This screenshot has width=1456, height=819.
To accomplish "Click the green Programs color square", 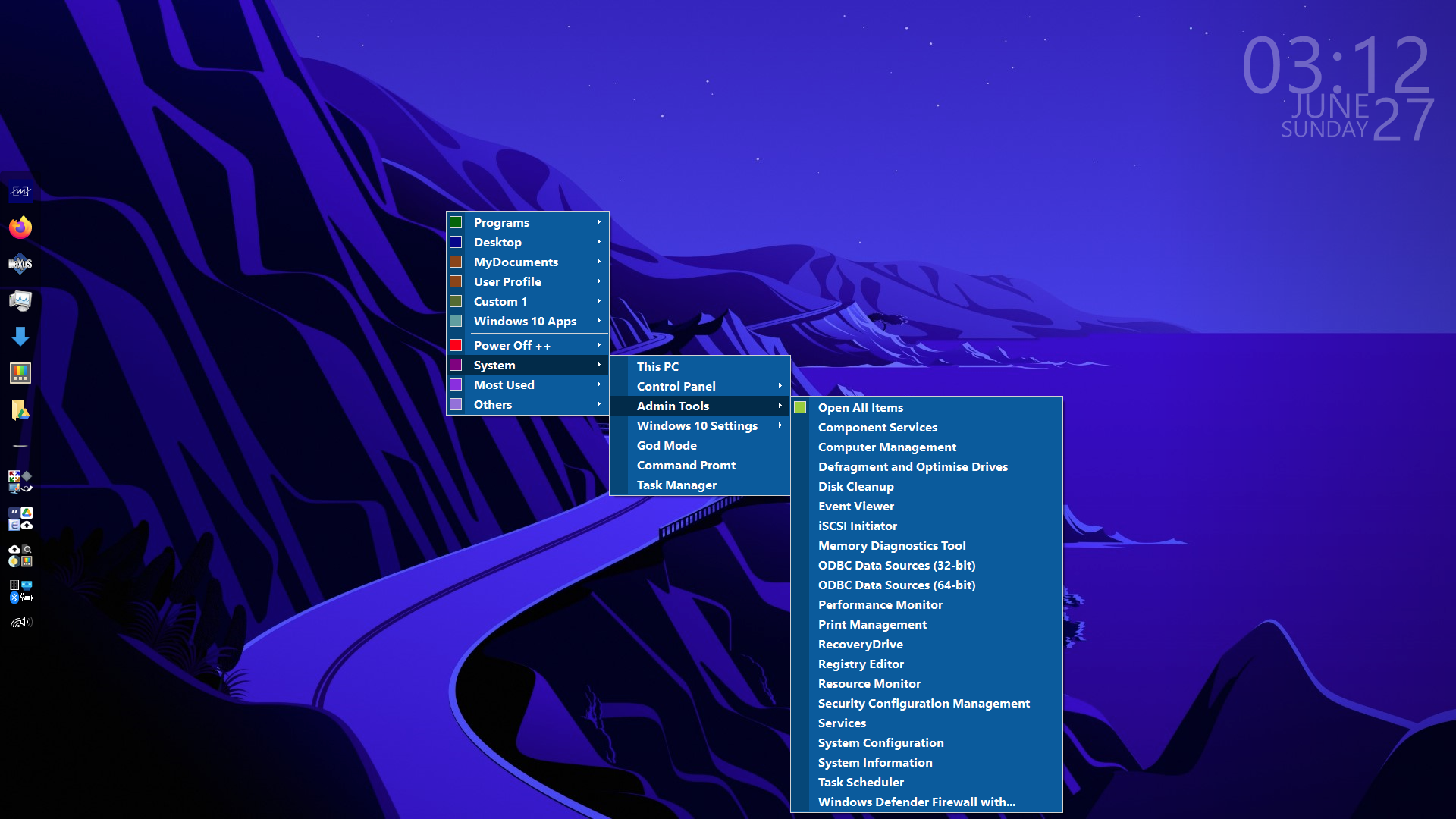I will pos(456,222).
